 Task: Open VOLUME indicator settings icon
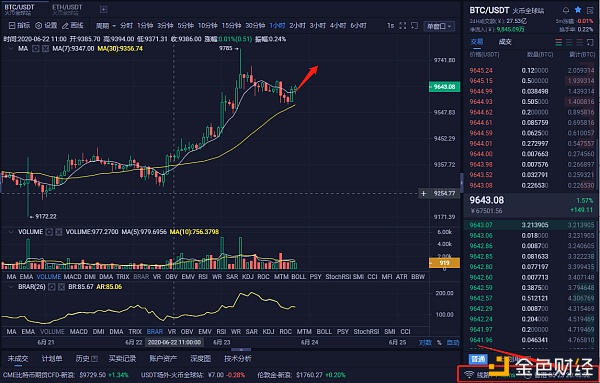[49, 232]
